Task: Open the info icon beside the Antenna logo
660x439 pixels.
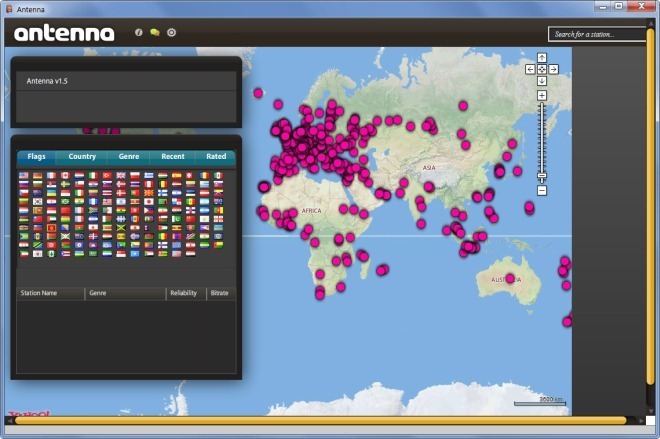Action: point(138,32)
